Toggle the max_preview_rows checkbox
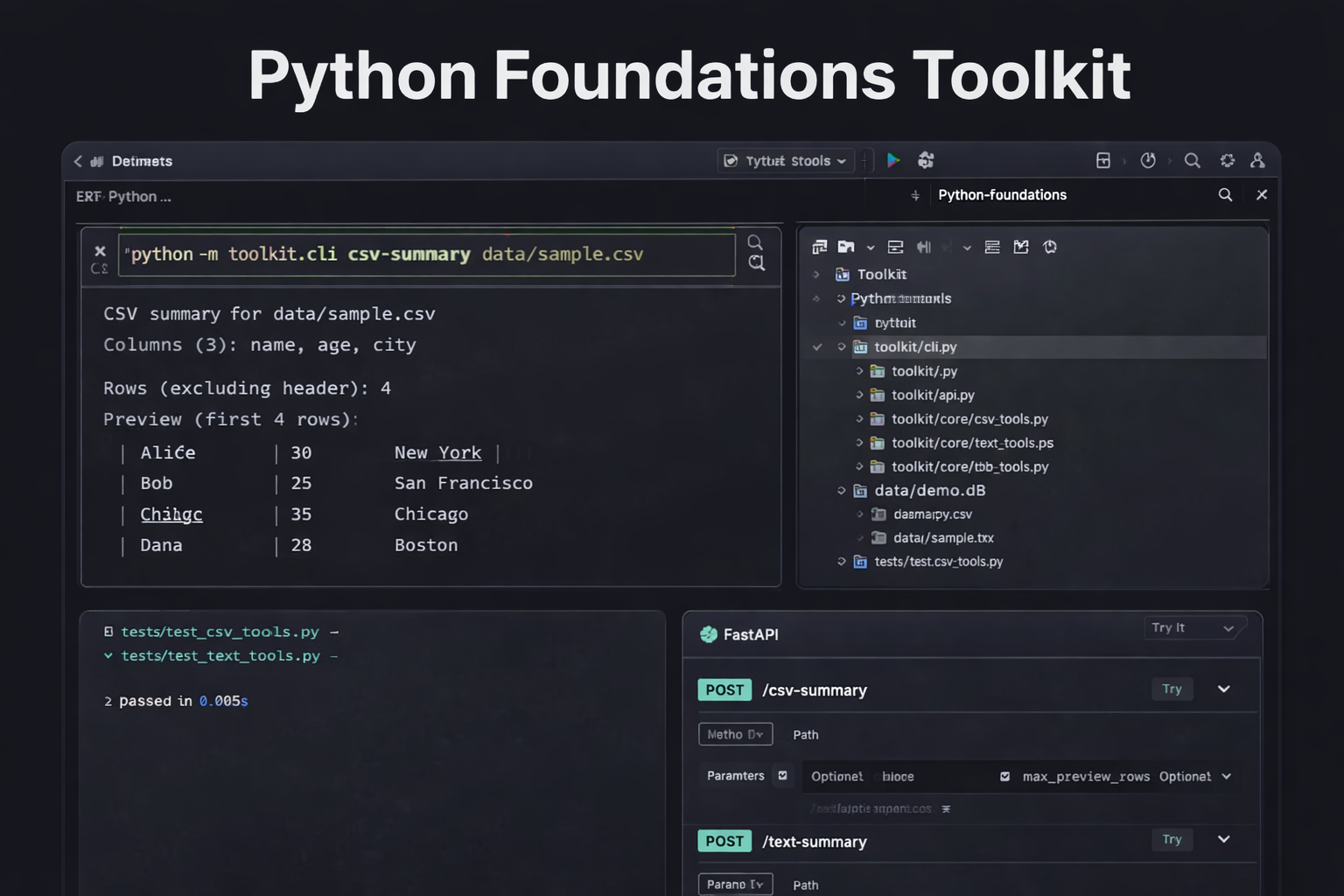Screen dimensions: 1344x896 click(x=1004, y=776)
